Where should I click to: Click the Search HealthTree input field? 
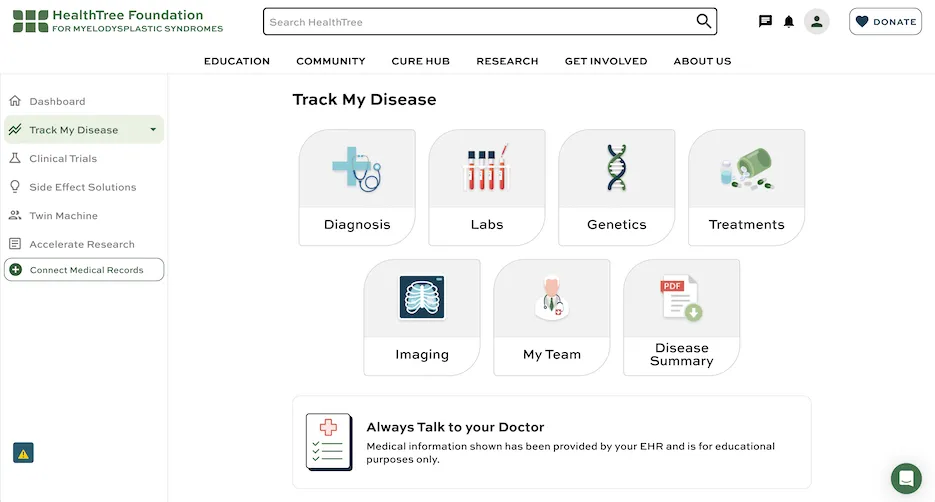point(478,22)
